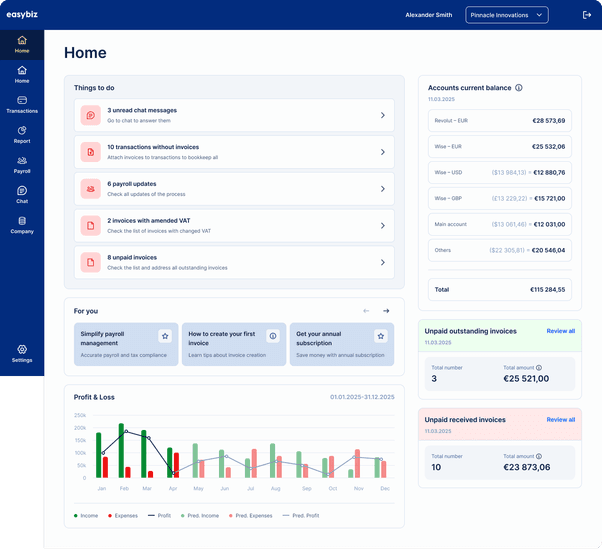This screenshot has height=549, width=602.
Task: Open the Pinnacle Innovations company dropdown
Action: click(x=507, y=15)
